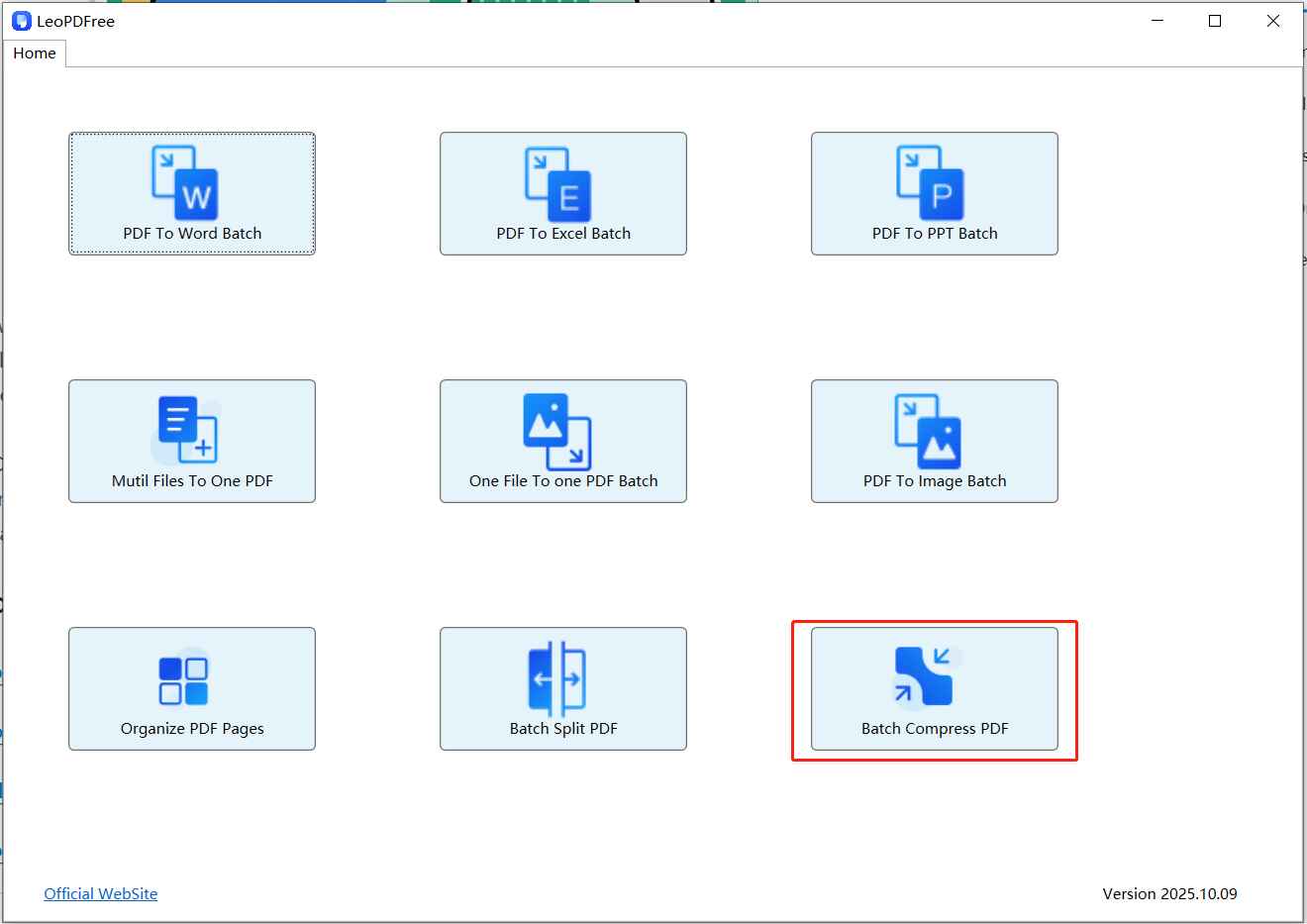Viewport: 1307px width, 924px height.
Task: Minimize the LeoPDFree window
Action: [x=1156, y=20]
